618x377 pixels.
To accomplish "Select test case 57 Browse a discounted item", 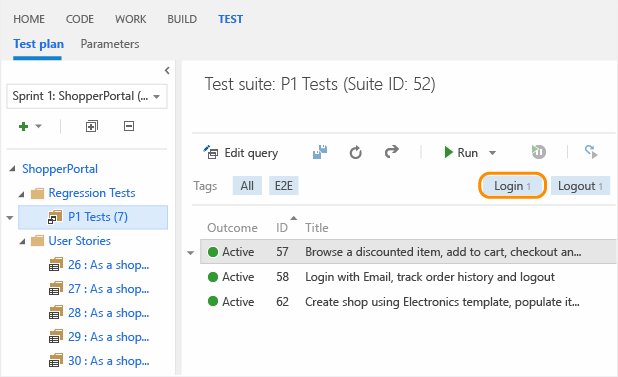I will click(408, 251).
